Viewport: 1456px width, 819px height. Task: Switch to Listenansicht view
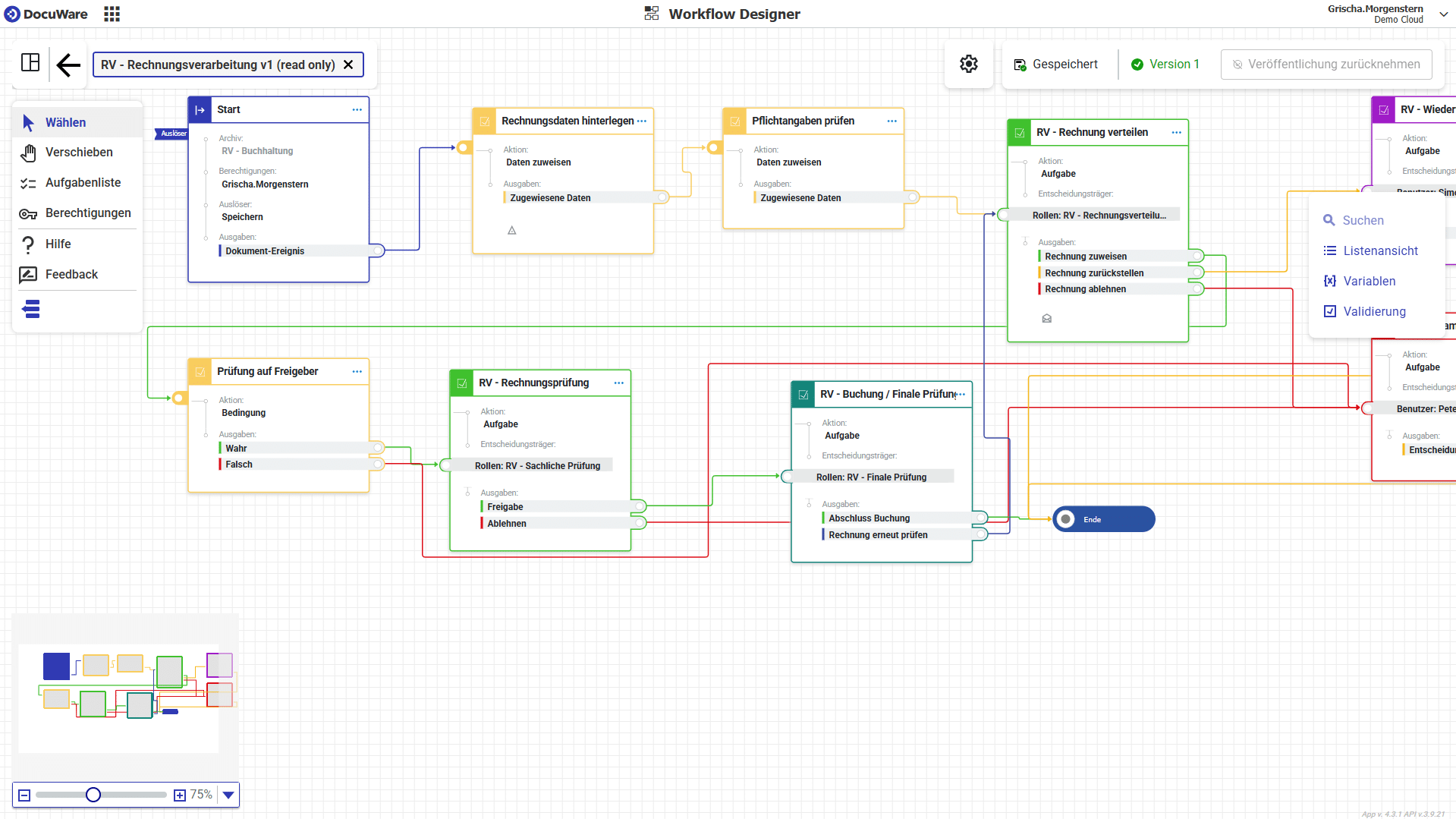pos(1379,250)
